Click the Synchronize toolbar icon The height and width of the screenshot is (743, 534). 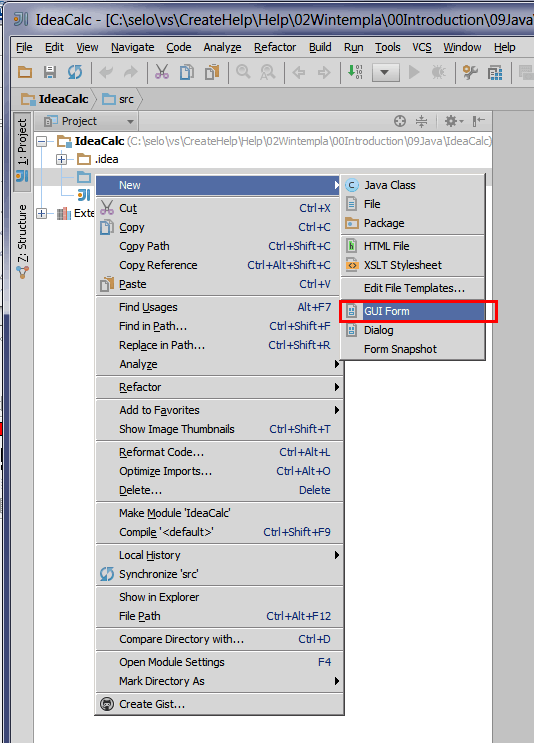tap(75, 72)
